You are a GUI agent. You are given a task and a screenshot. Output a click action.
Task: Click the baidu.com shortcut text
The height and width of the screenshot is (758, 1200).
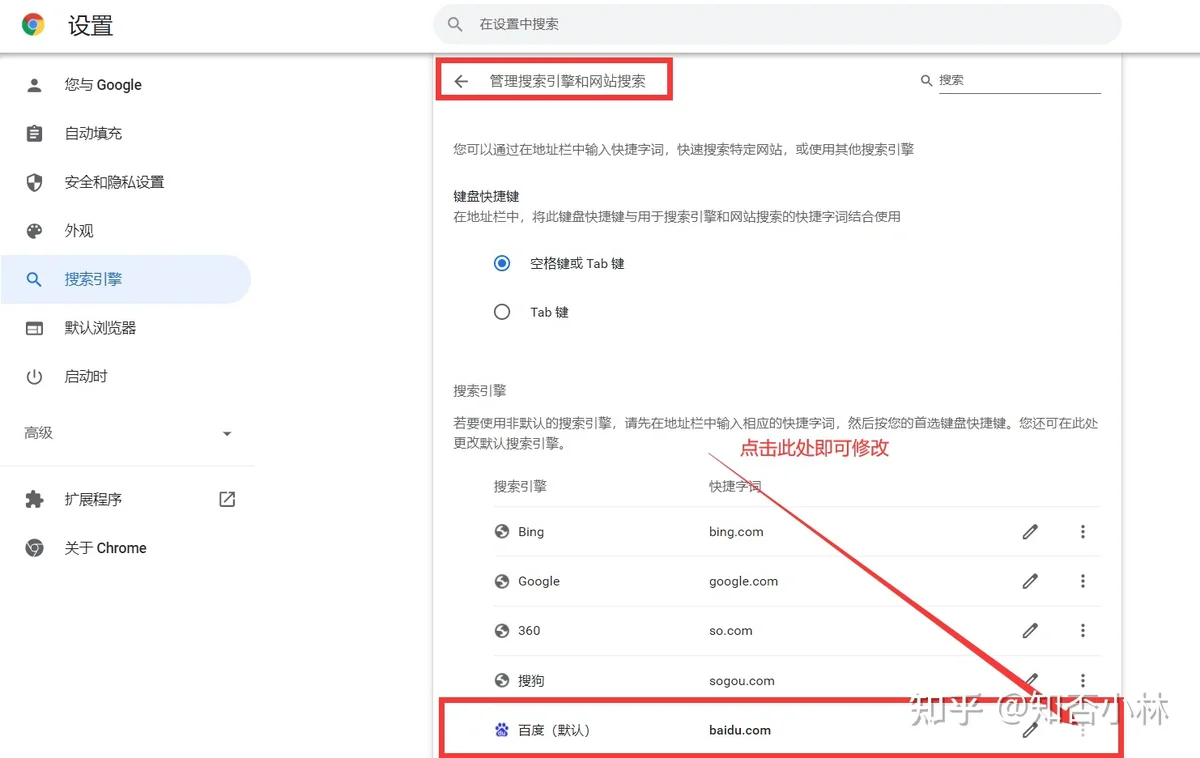click(740, 730)
